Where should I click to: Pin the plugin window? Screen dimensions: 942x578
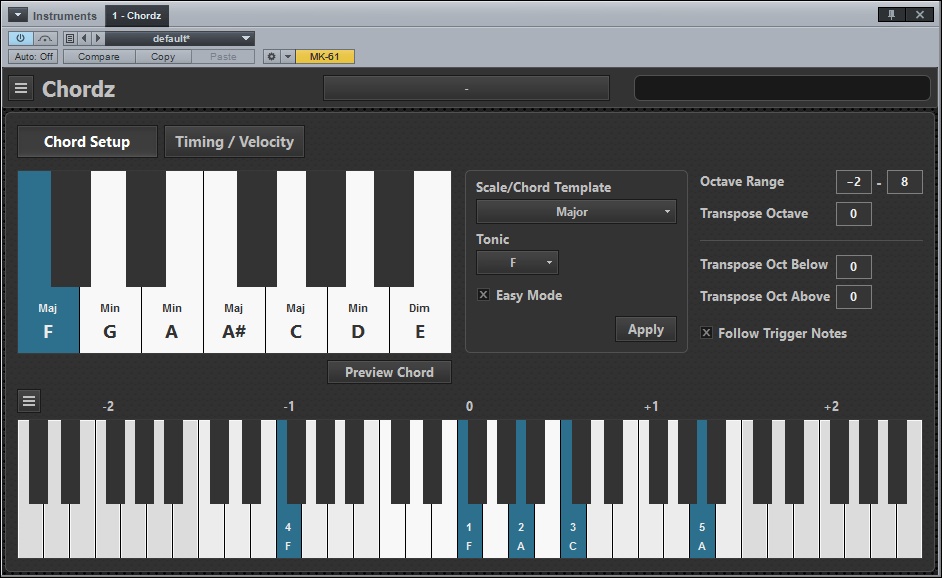click(x=892, y=15)
